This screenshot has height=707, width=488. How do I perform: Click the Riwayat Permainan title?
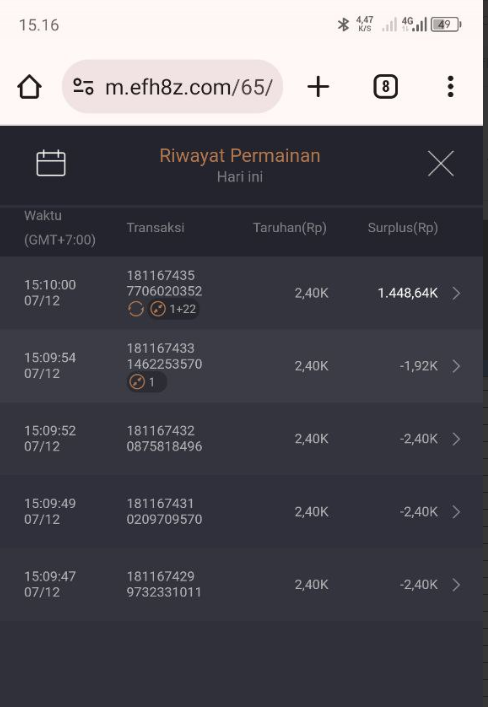pos(240,156)
